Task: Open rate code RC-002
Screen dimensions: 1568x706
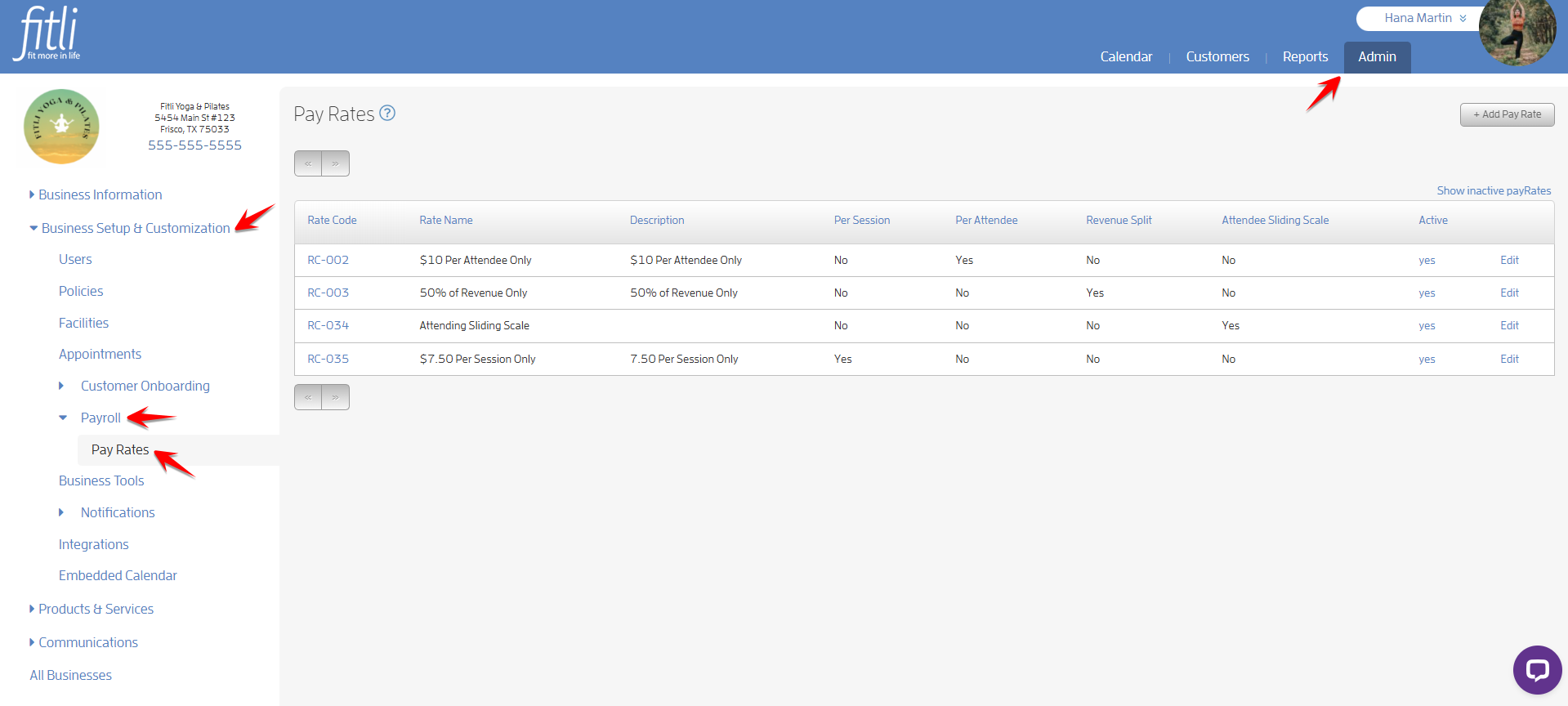Action: click(x=328, y=260)
